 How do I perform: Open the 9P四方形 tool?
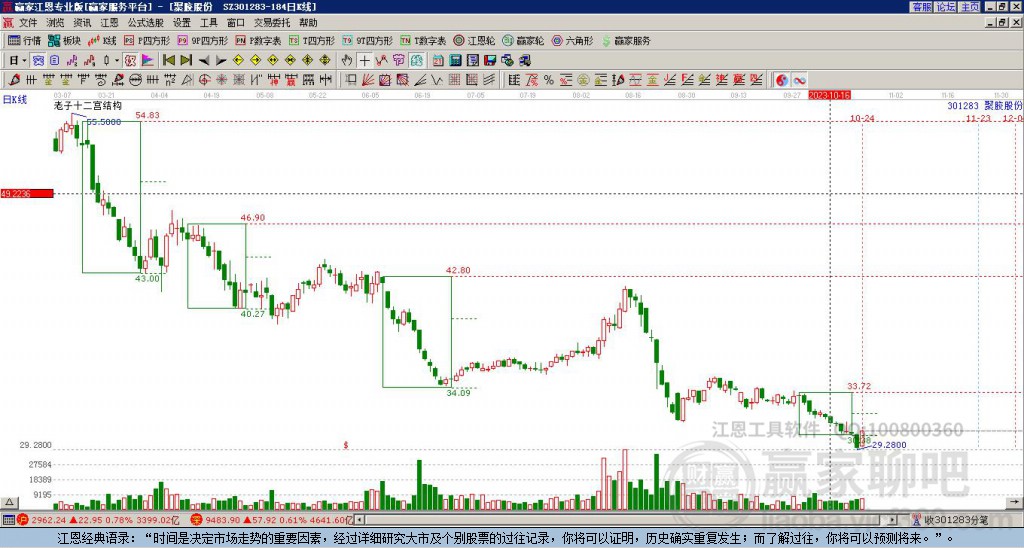[202, 40]
